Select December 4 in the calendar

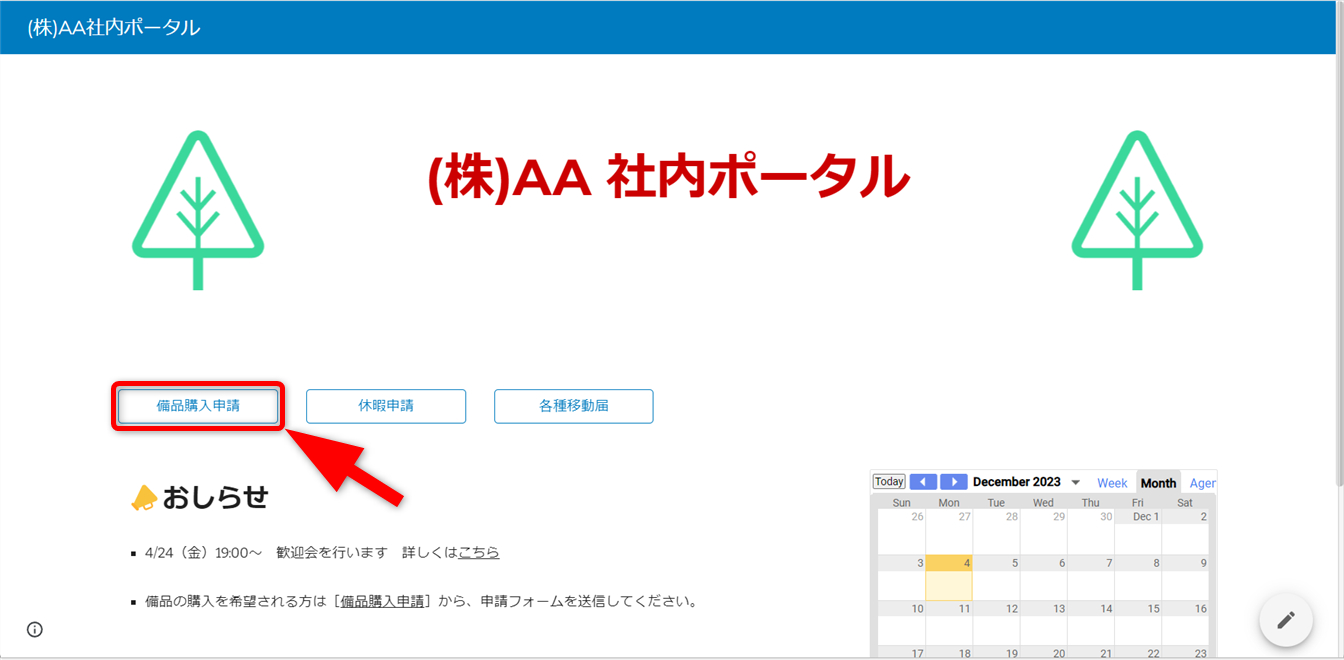(949, 579)
